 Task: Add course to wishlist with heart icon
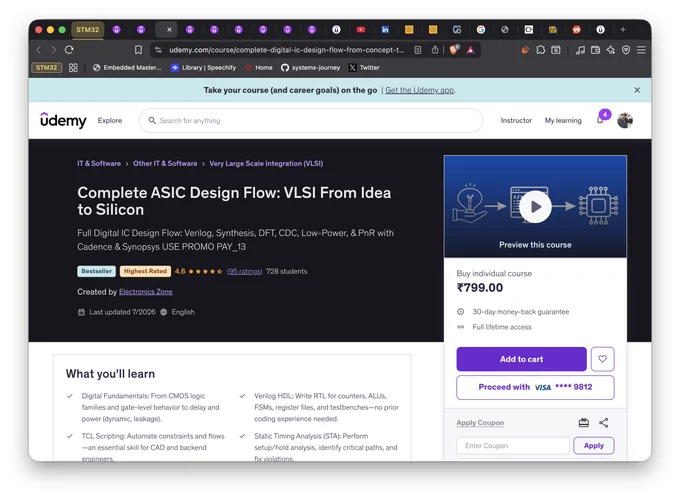(602, 359)
